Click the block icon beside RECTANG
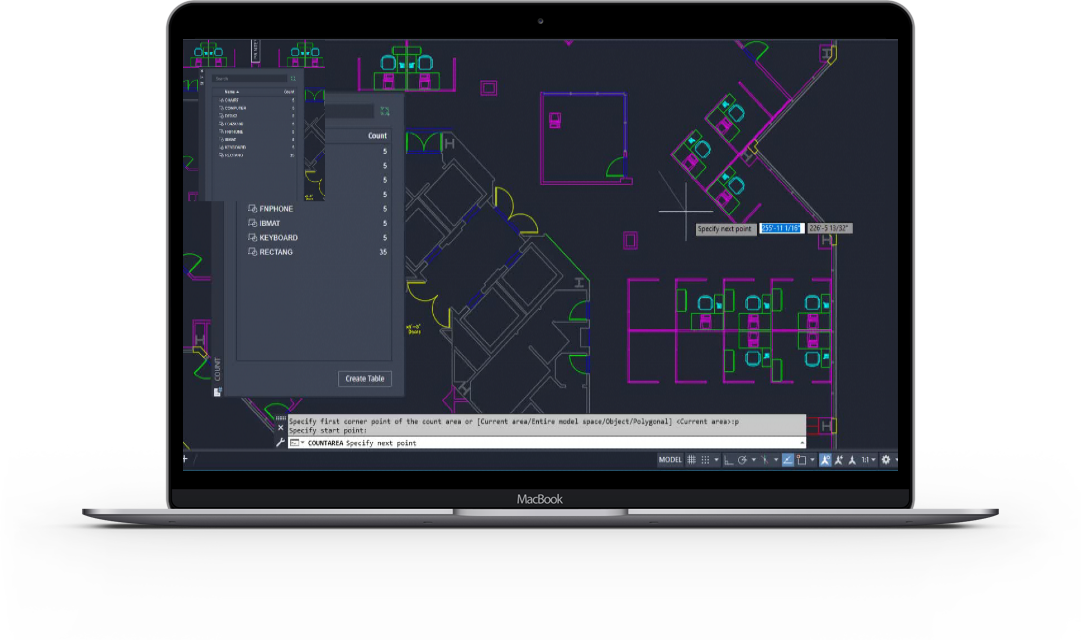The image size is (1081, 640). coord(252,252)
